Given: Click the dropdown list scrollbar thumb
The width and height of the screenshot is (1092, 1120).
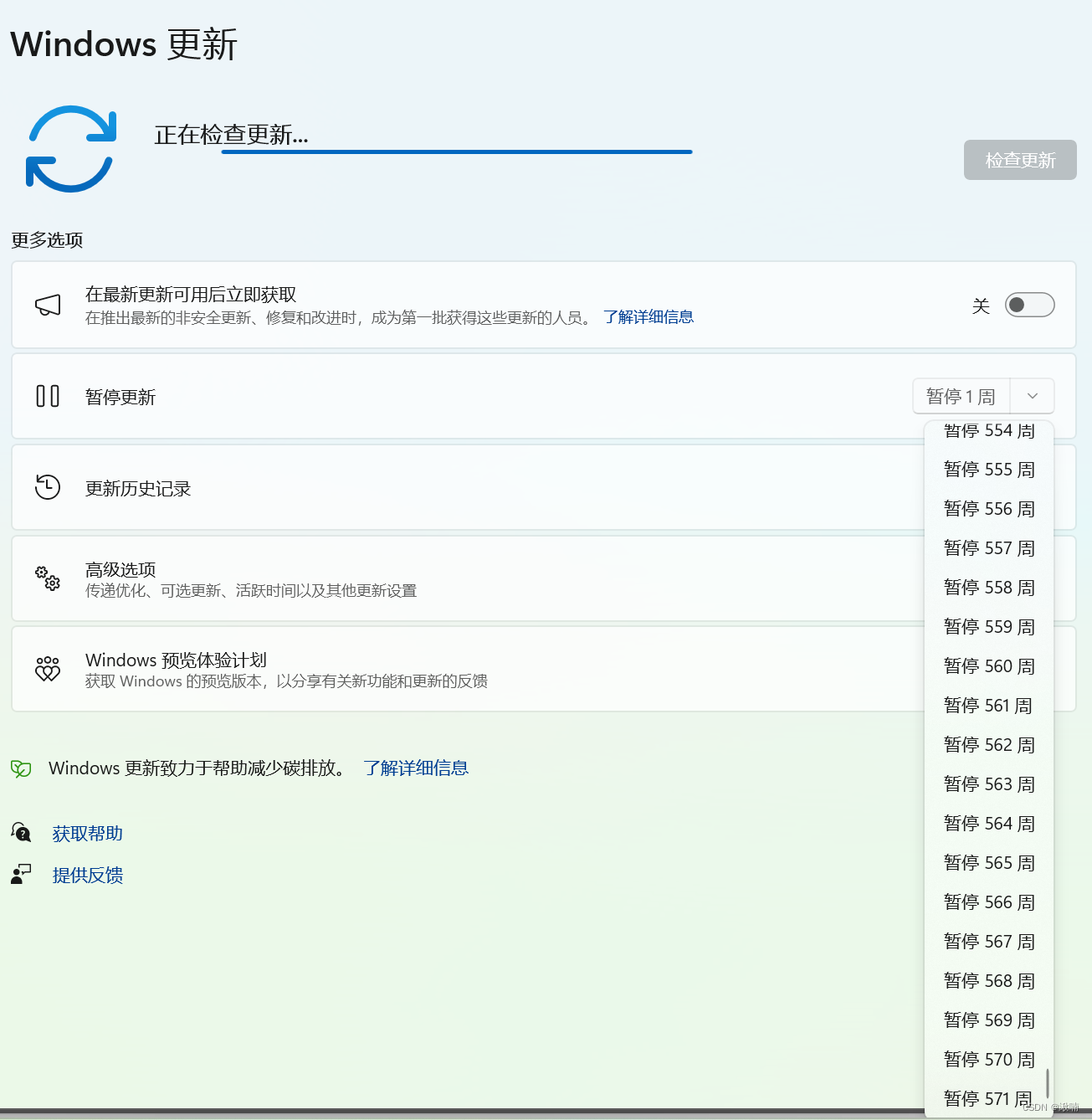Looking at the screenshot, I should pos(1047,1082).
